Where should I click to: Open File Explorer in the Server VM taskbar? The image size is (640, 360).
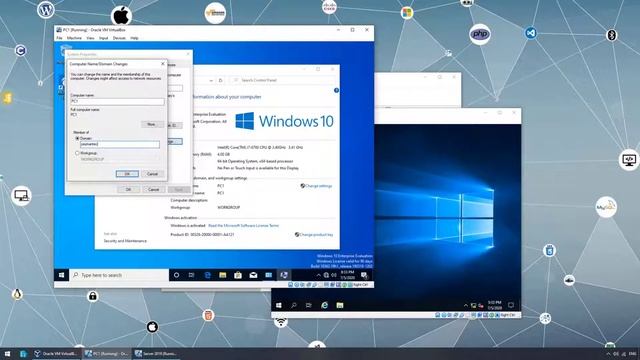pos(340,305)
